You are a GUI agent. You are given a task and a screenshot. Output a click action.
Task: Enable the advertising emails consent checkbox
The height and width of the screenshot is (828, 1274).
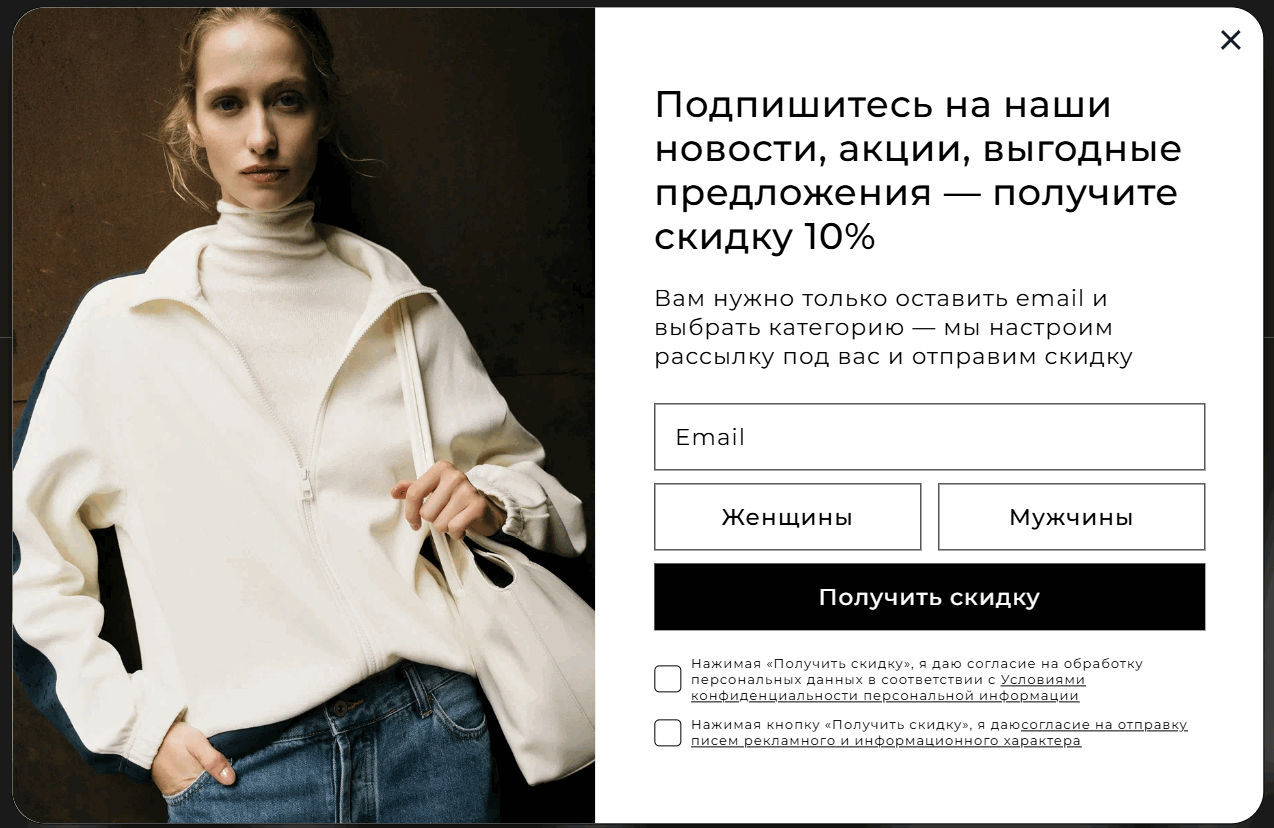pos(668,733)
